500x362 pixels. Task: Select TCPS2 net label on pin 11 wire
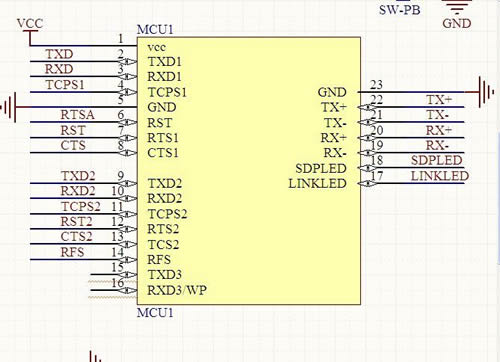click(x=81, y=206)
